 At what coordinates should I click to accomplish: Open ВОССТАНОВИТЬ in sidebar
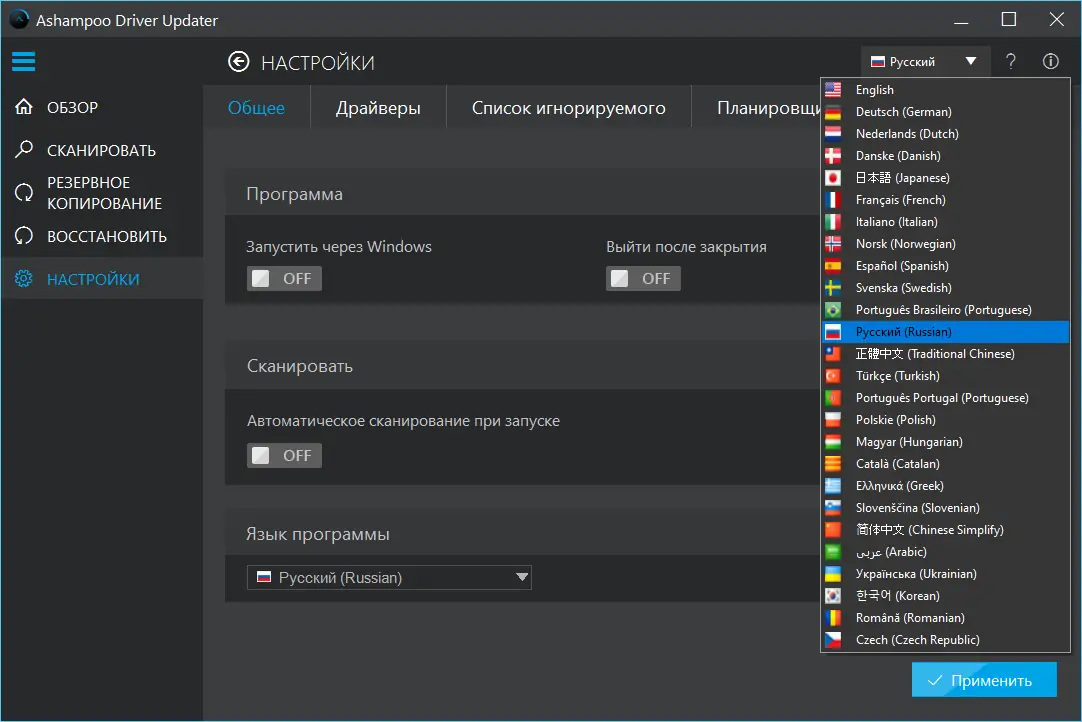coord(102,236)
